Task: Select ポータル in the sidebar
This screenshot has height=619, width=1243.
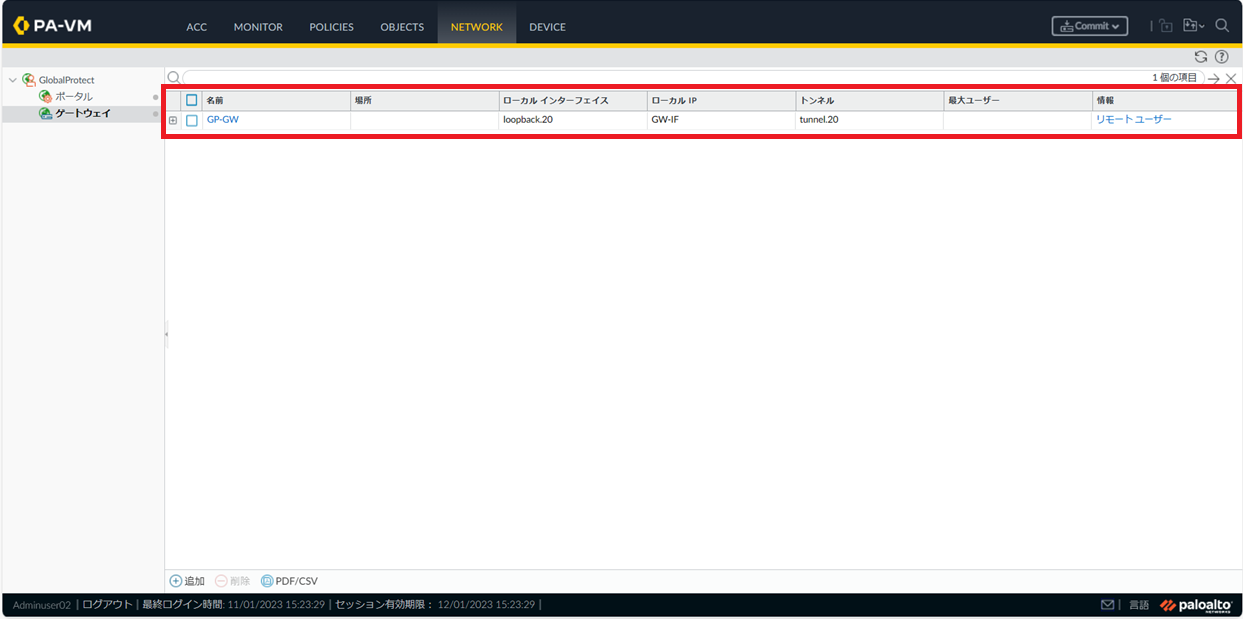Action: point(74,96)
